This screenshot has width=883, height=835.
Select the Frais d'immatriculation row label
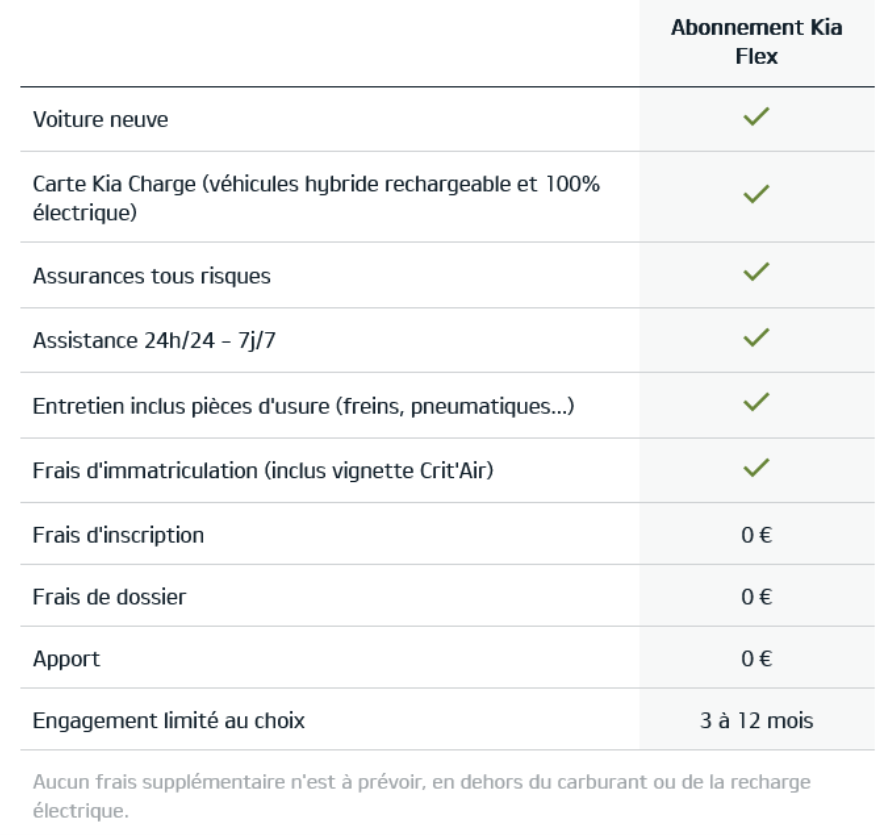pos(263,471)
